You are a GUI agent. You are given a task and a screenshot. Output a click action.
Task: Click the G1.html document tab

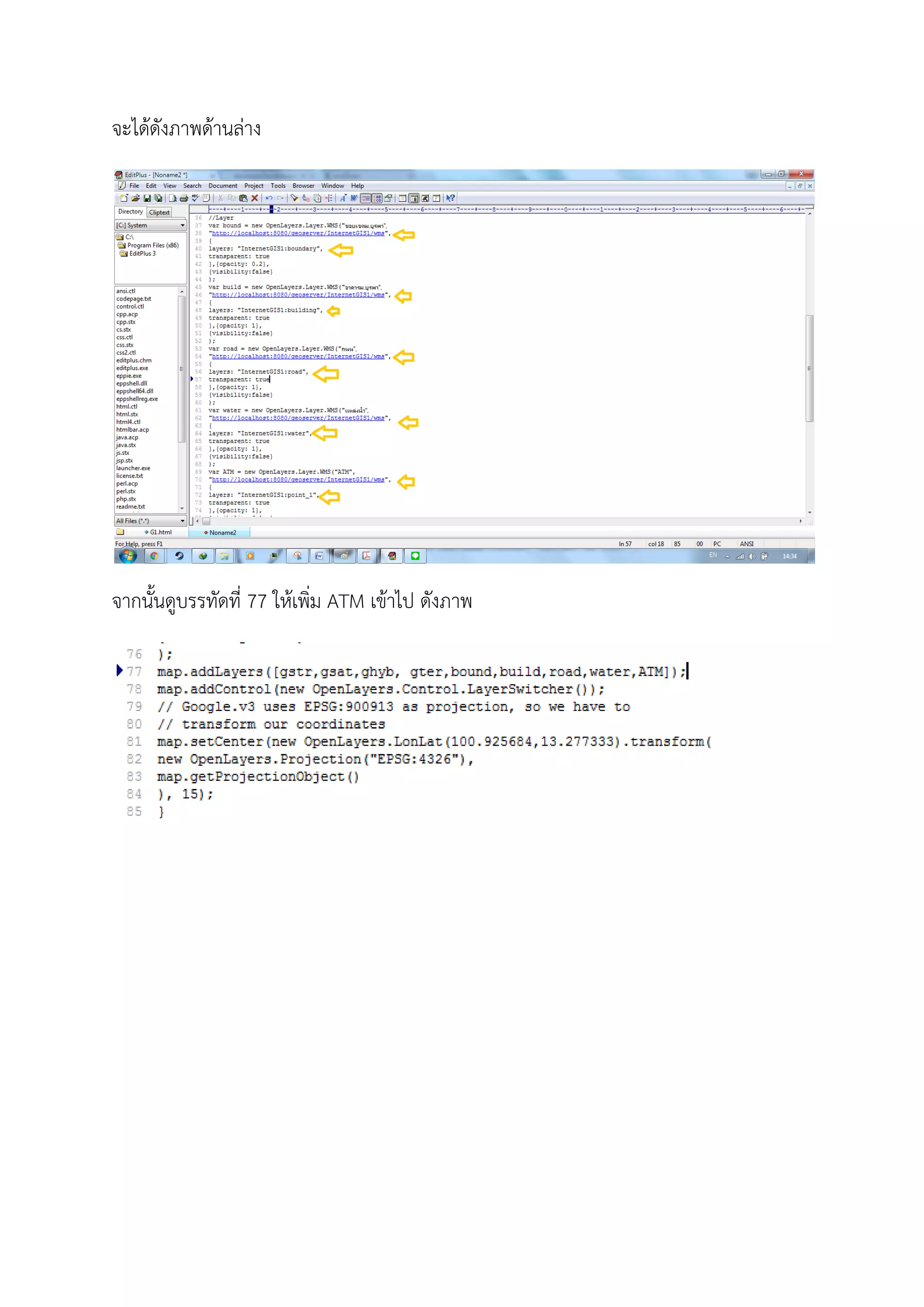(160, 532)
